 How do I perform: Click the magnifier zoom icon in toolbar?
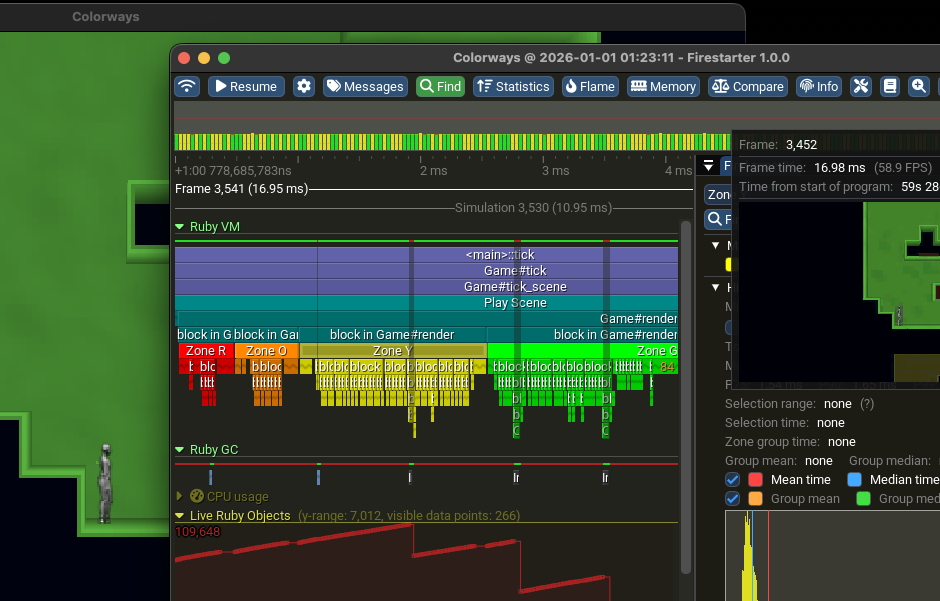(x=918, y=87)
